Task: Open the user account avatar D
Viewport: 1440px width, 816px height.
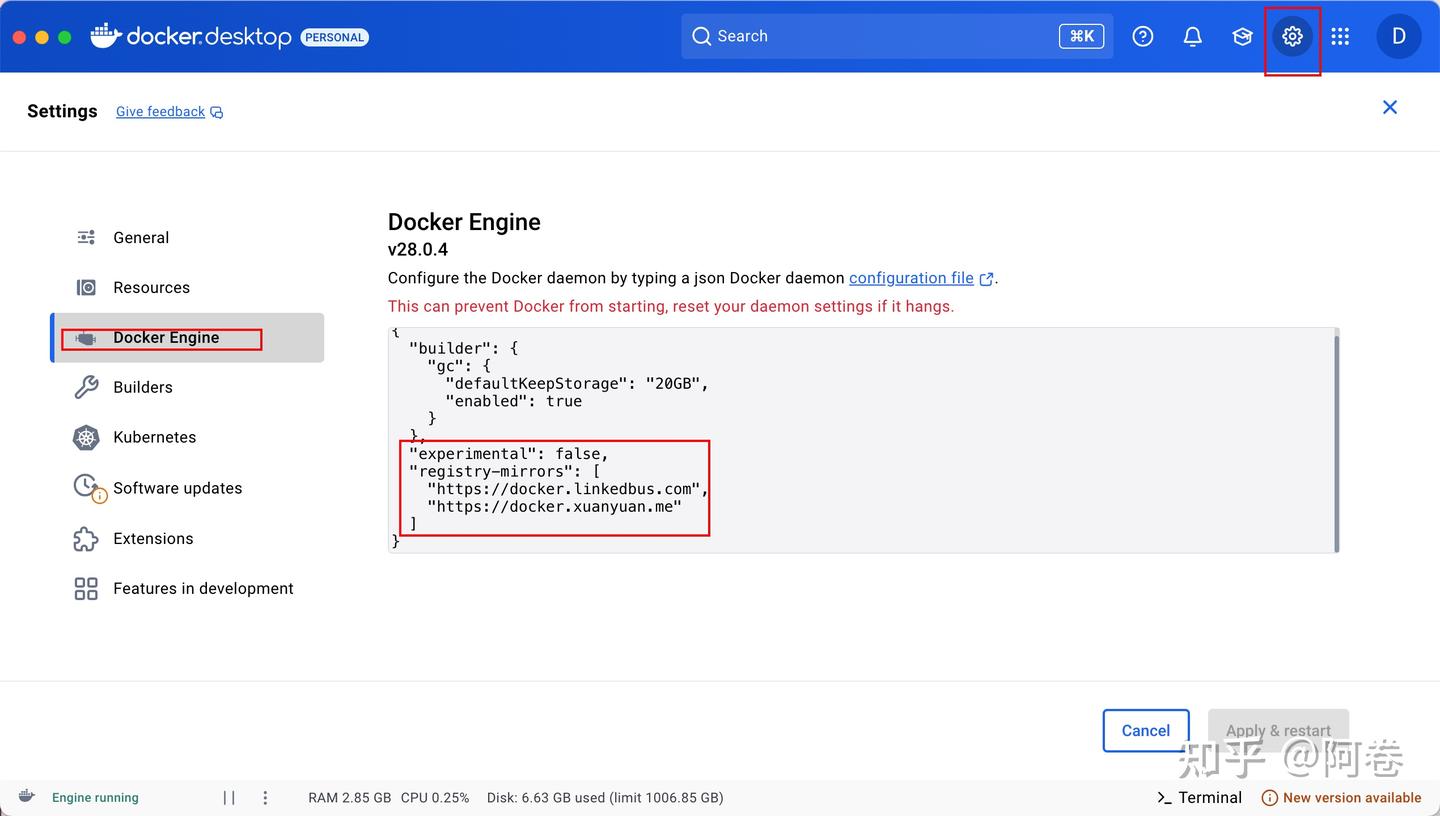Action: (1399, 37)
